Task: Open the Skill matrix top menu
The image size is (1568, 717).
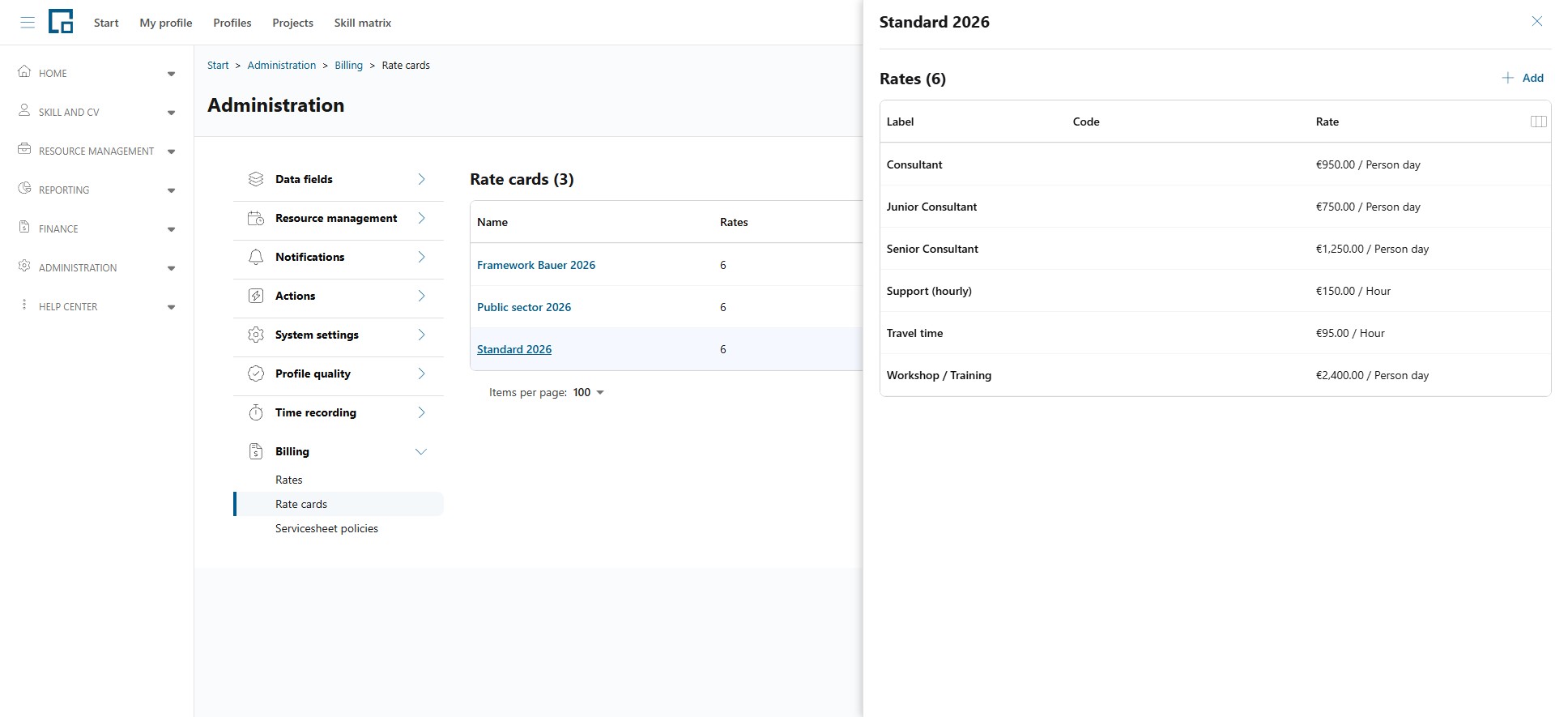Action: point(363,23)
